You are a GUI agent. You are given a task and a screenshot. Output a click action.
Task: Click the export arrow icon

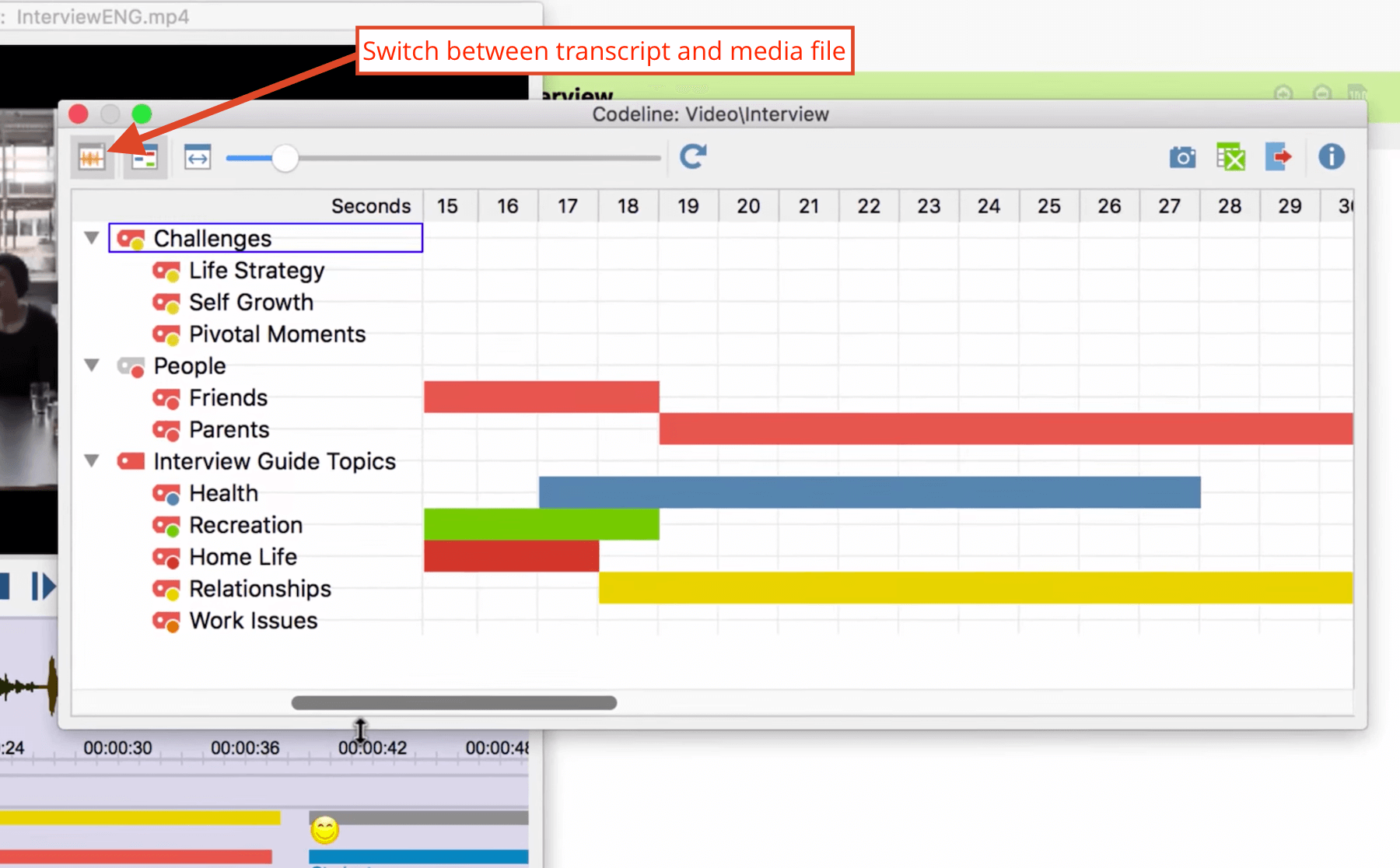pyautogui.click(x=1279, y=156)
